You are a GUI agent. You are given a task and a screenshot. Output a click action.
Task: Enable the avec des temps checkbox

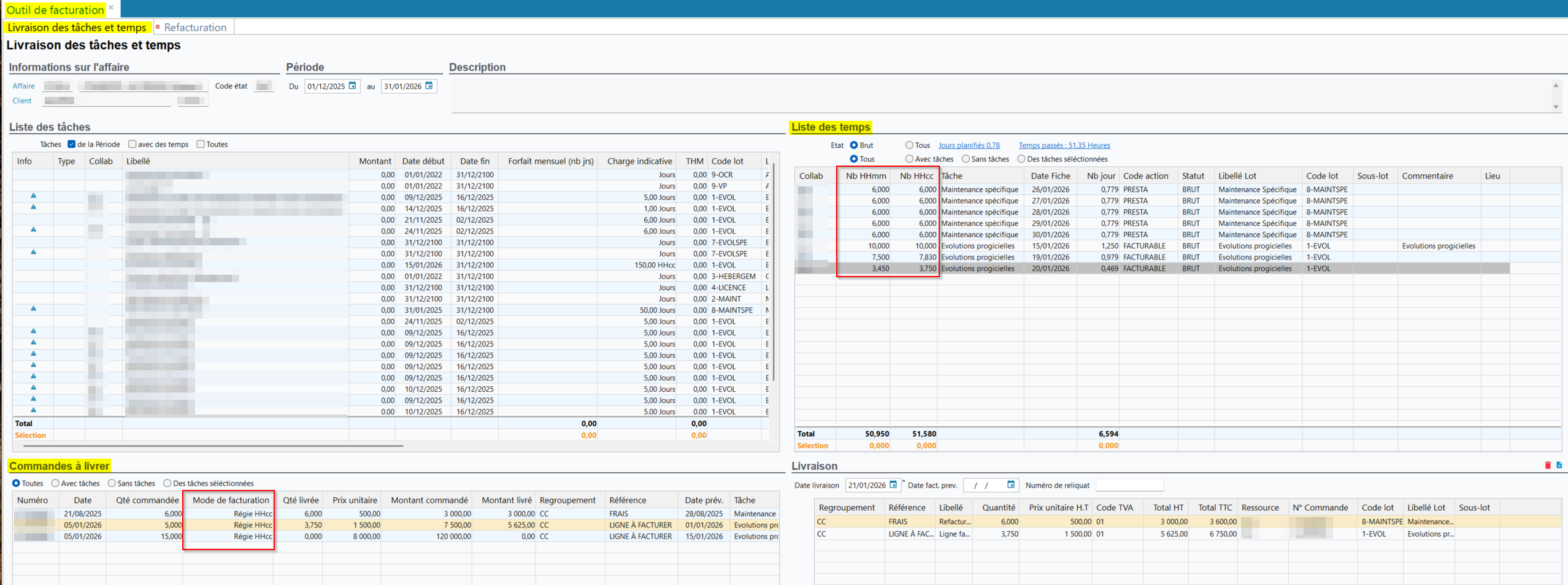(x=133, y=144)
